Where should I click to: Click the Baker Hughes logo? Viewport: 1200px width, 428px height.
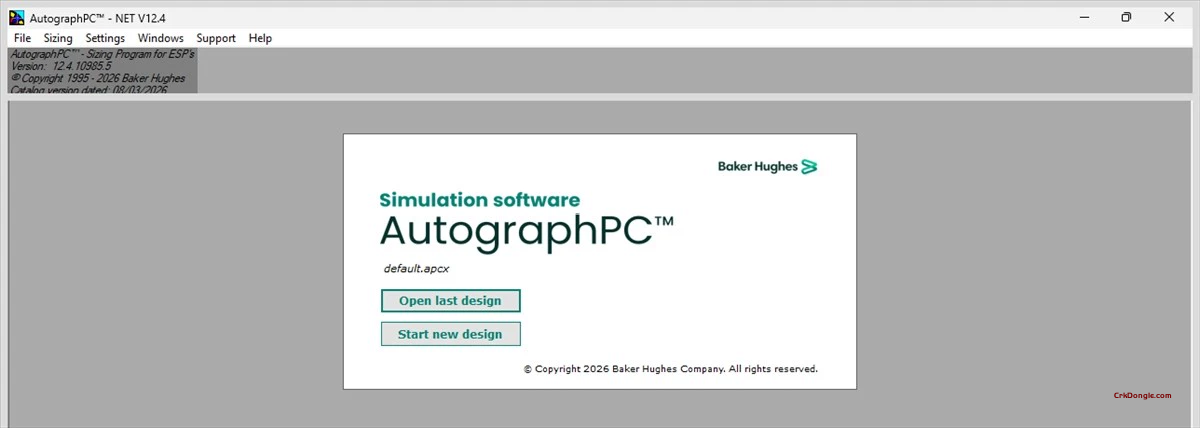pos(768,166)
